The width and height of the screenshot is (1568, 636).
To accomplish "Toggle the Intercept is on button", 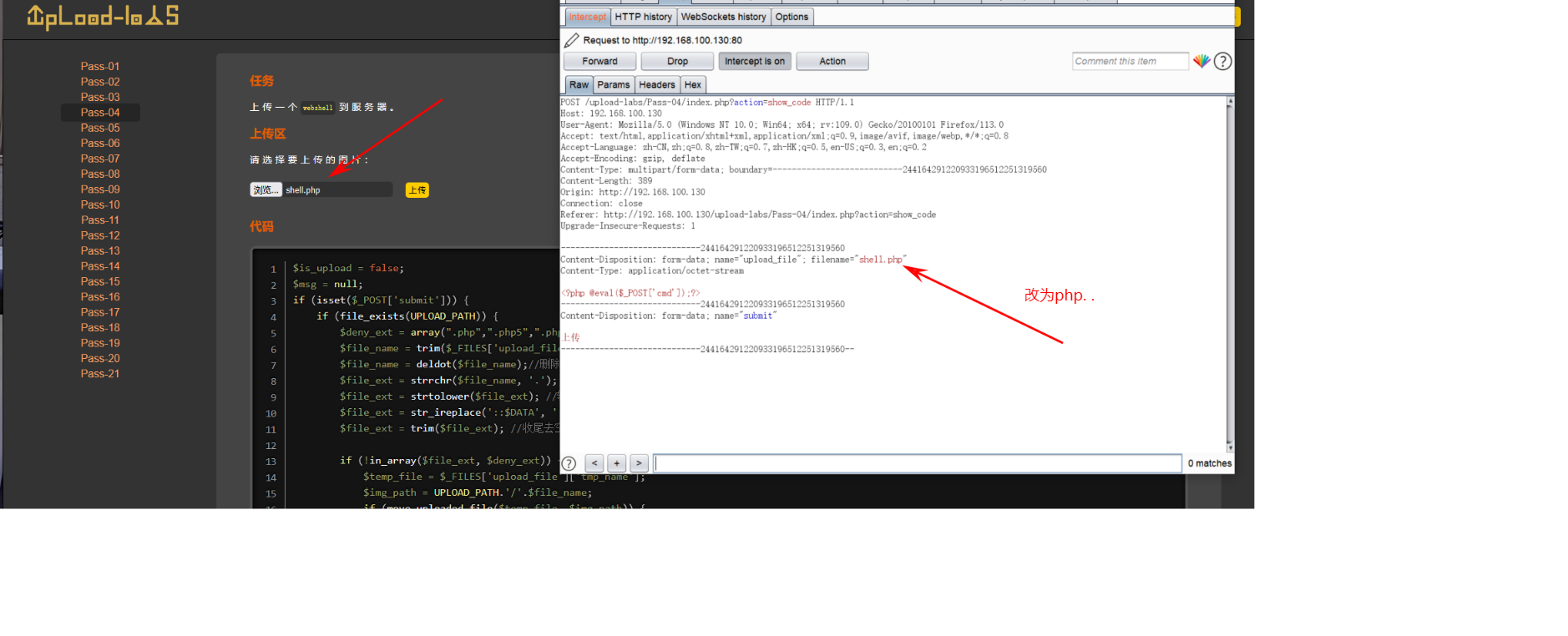I will point(755,61).
